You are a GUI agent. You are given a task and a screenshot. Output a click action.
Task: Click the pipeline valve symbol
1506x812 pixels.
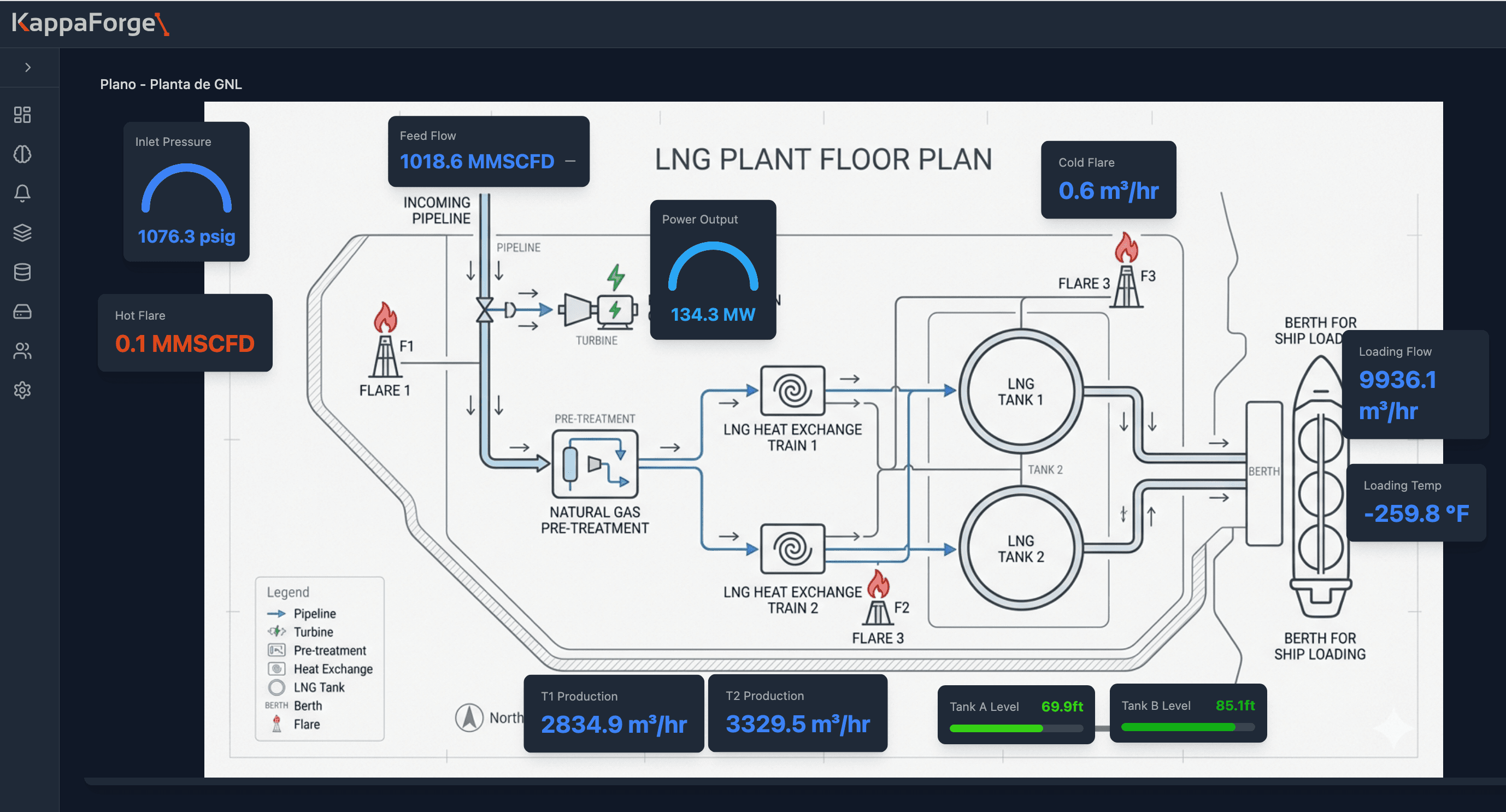point(485,310)
